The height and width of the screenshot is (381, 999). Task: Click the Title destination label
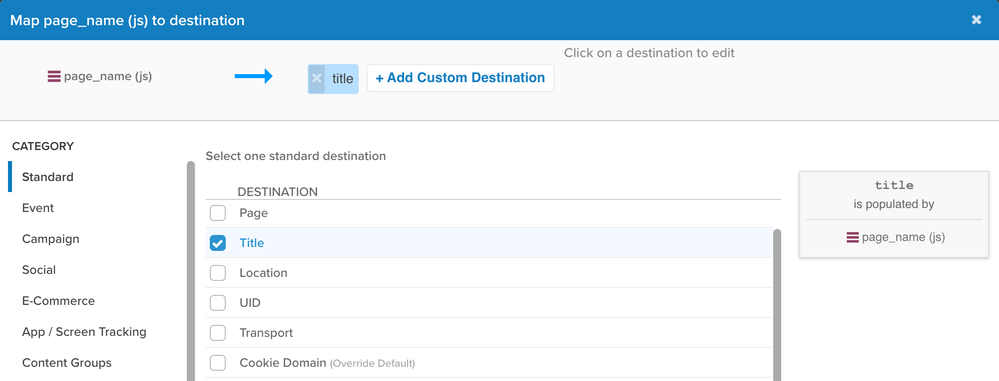[x=252, y=243]
